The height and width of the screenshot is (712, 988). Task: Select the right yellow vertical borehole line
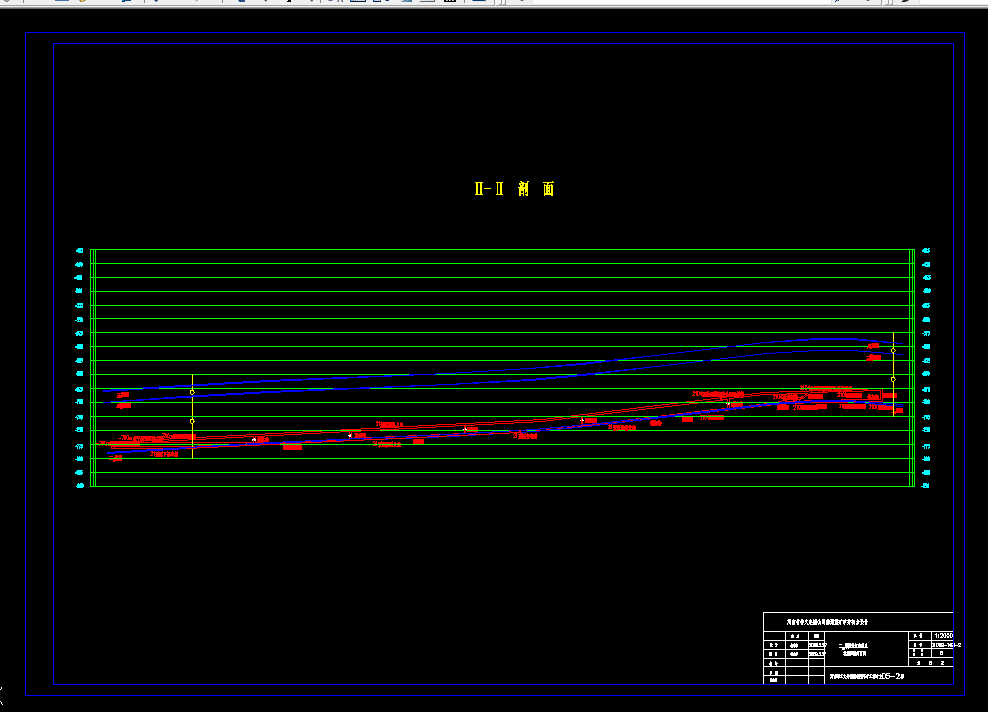tap(893, 374)
